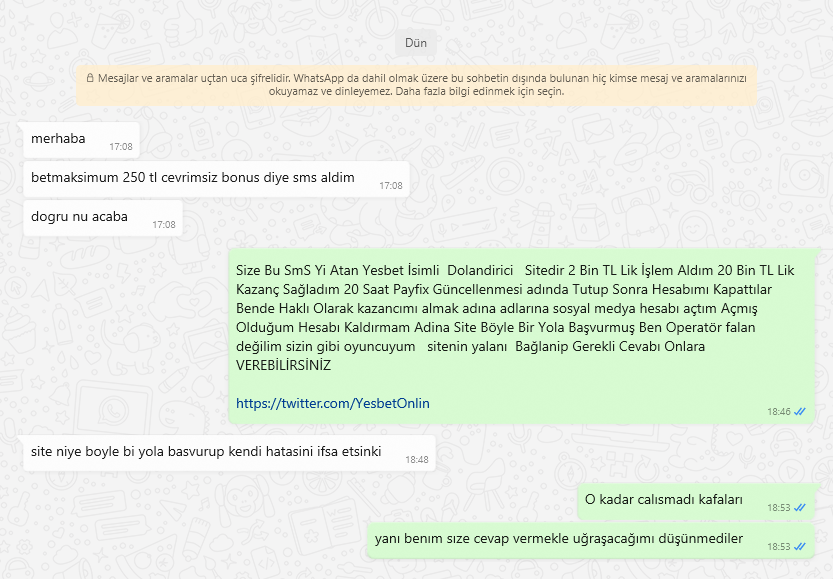
Task: Click the 'betmaksimum 250 tl cevrimsiz bonus' message
Action: coord(216,179)
